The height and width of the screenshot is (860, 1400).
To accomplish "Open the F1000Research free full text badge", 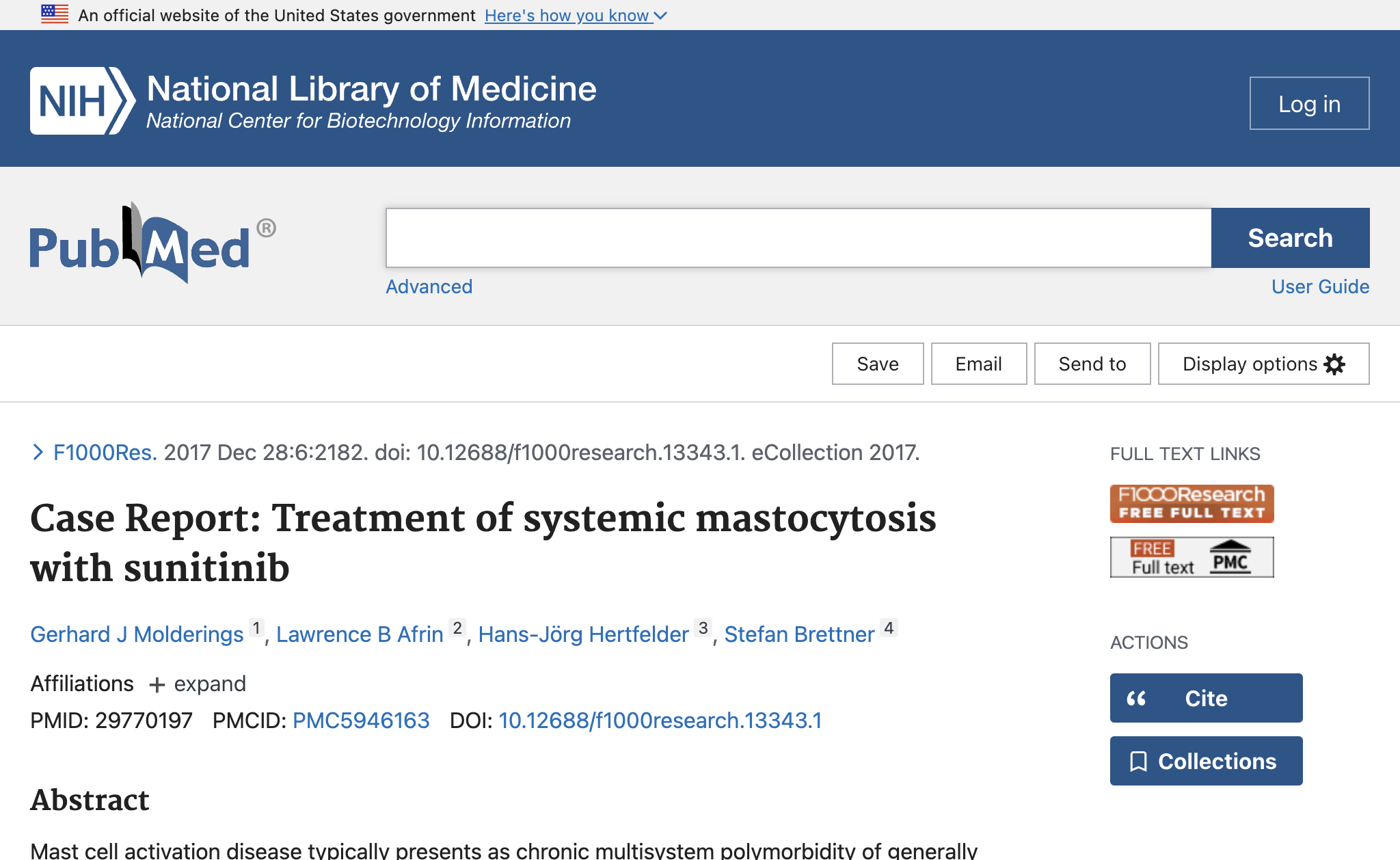I will (1192, 504).
